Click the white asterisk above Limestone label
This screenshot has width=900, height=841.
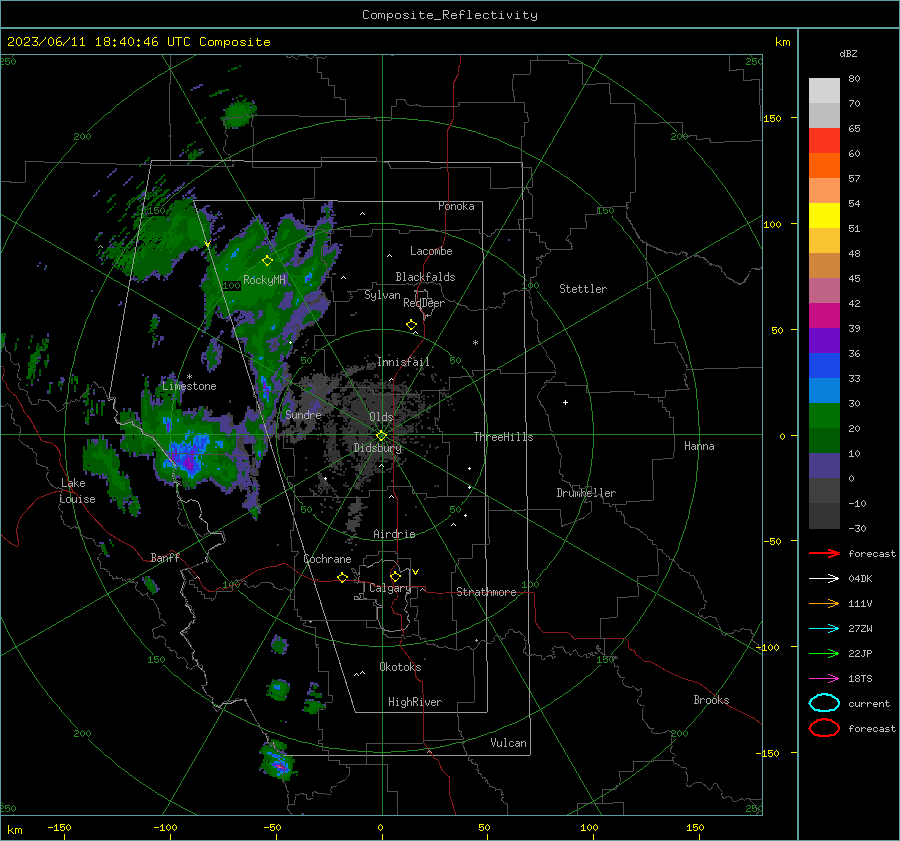[189, 377]
